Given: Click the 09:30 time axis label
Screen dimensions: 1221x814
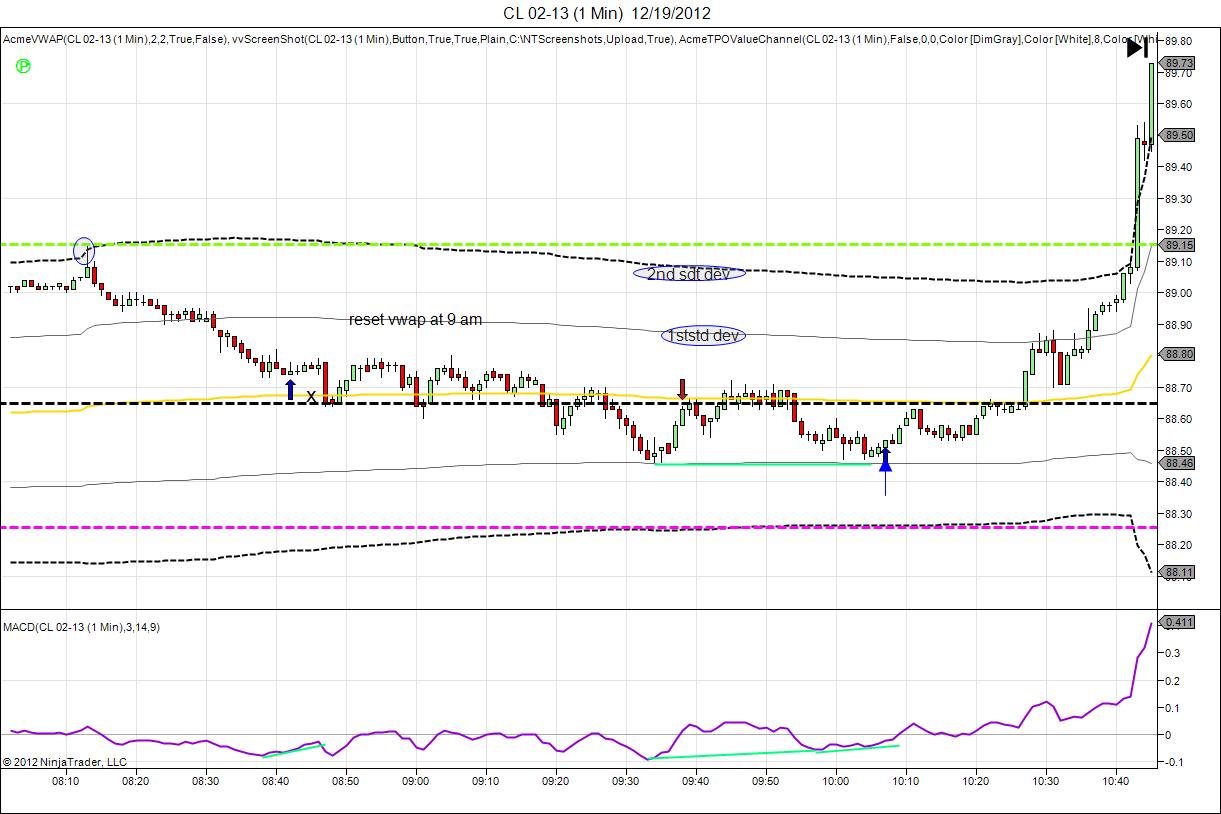Looking at the screenshot, I should pyautogui.click(x=625, y=780).
